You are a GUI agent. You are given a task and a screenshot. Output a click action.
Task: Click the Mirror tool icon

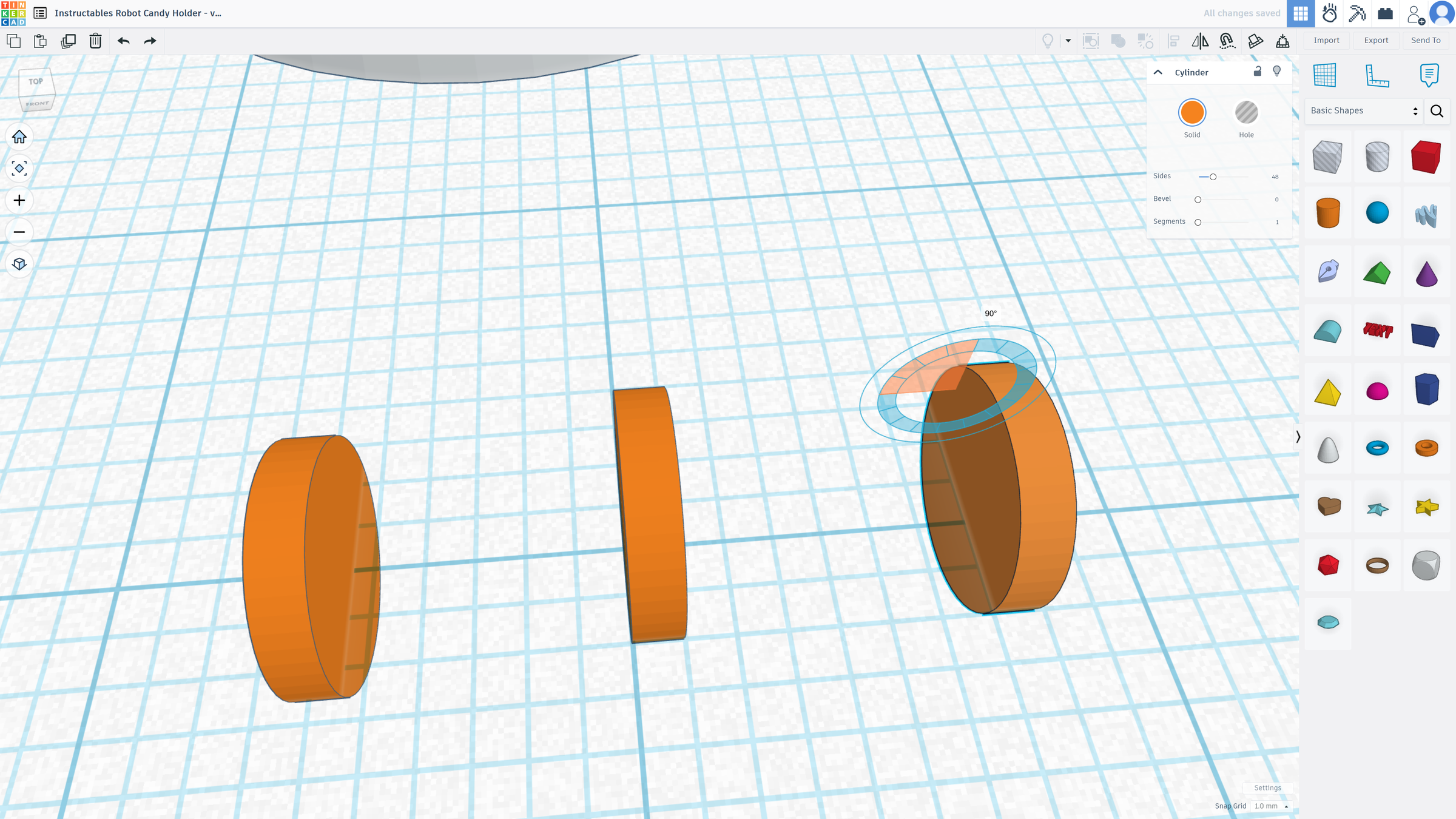tap(1200, 41)
